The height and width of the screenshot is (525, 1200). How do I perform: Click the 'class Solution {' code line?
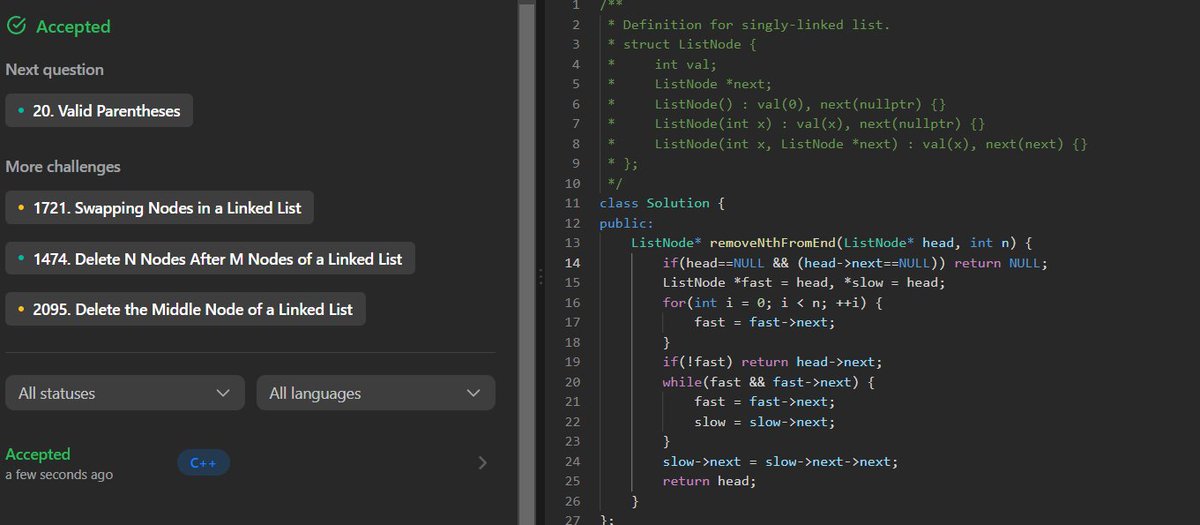point(660,203)
